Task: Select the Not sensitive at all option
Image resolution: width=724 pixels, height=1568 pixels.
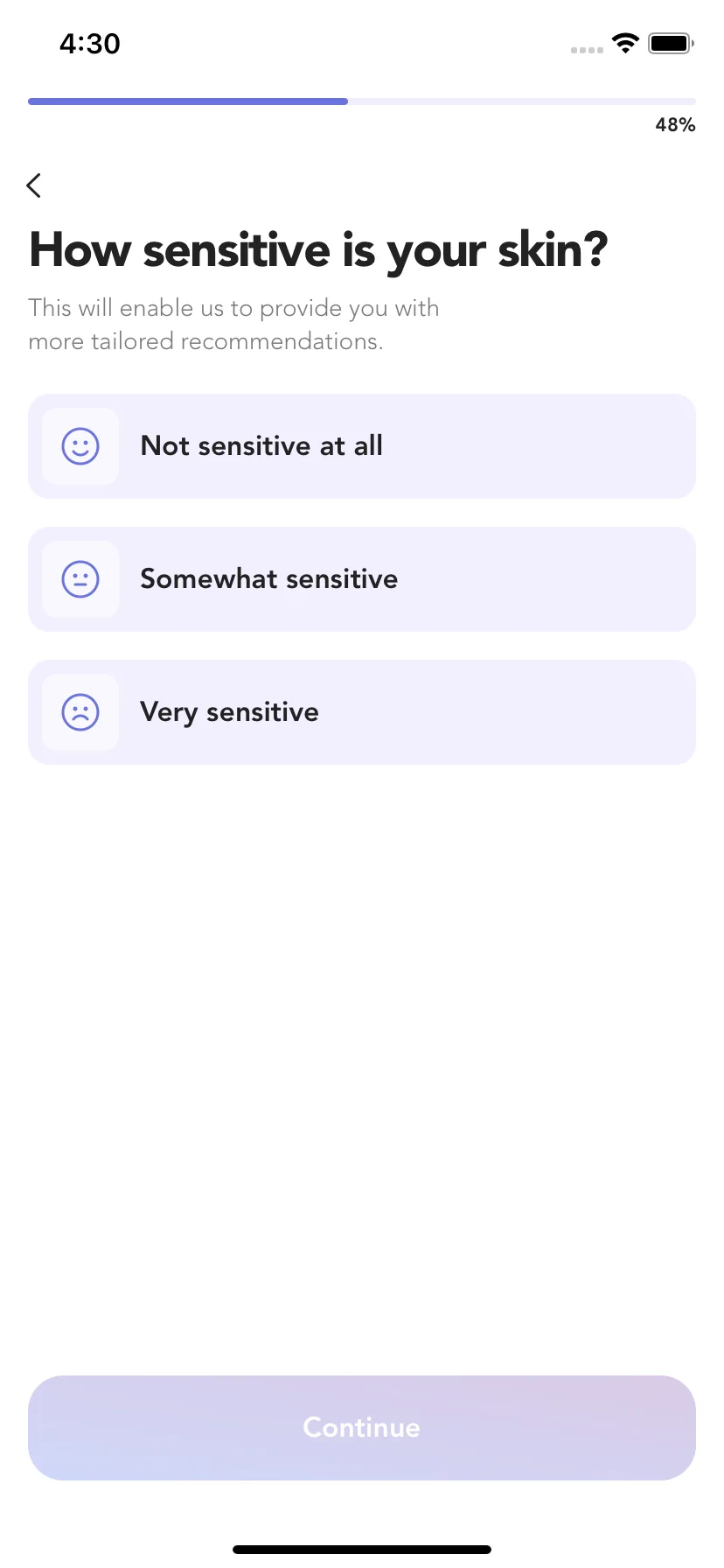Action: pos(362,446)
